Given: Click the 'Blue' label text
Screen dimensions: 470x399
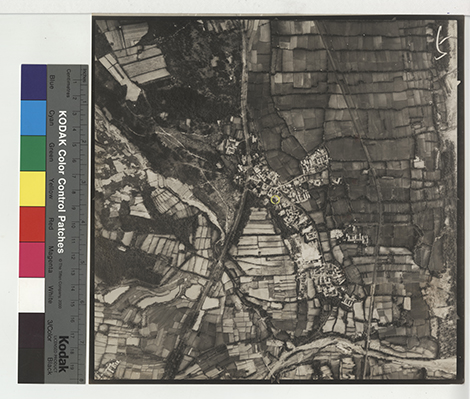Looking at the screenshot, I should [52, 82].
